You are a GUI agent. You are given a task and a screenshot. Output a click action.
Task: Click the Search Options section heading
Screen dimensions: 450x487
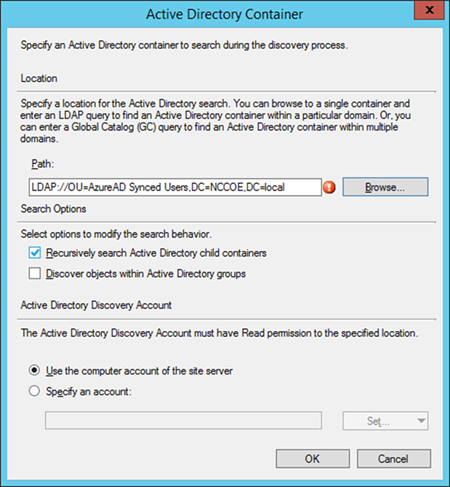coord(53,209)
